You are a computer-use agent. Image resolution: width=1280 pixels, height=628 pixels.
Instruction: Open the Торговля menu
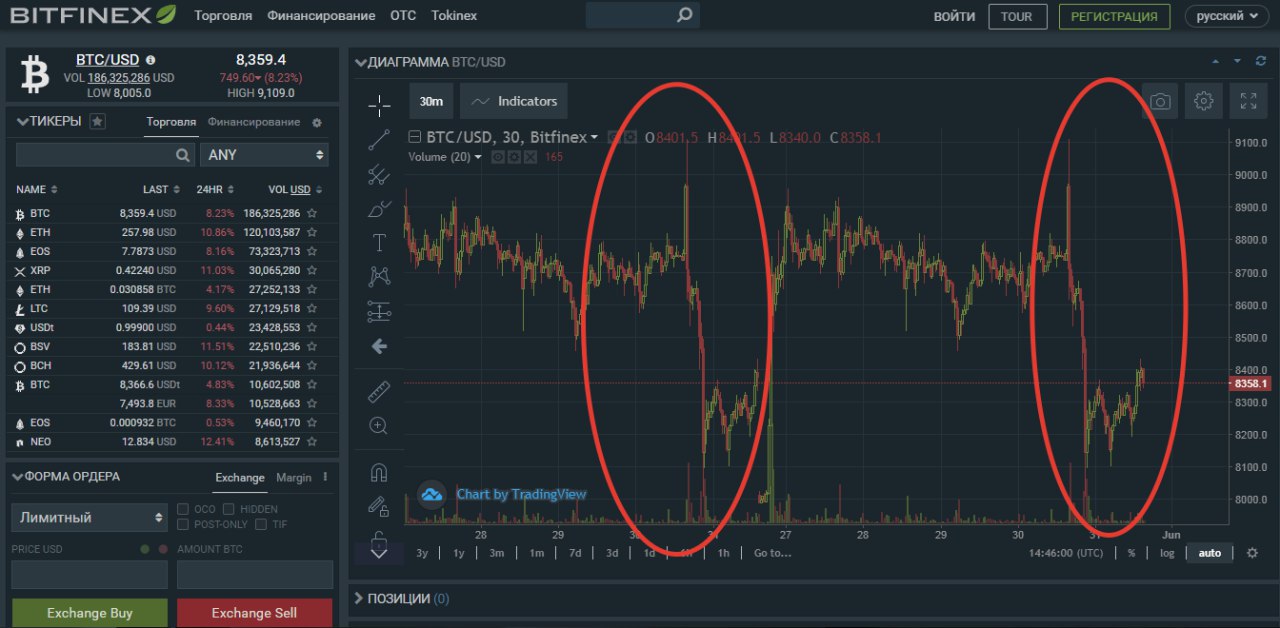[x=224, y=16]
